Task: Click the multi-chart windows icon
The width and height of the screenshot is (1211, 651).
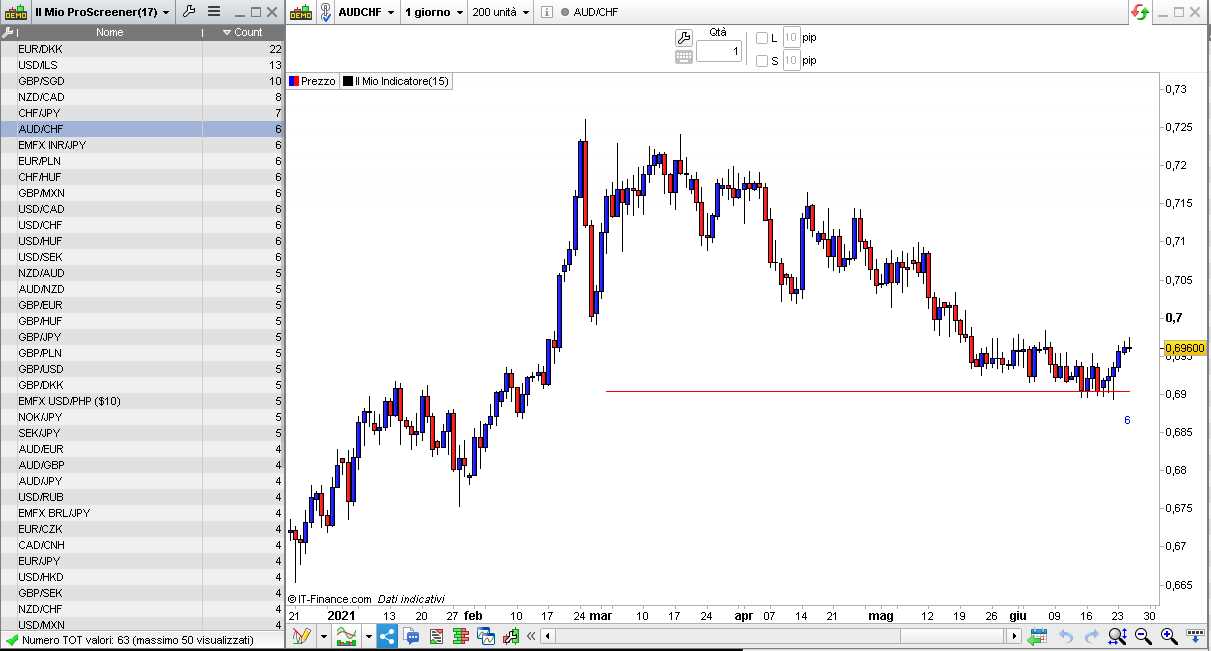Action: coord(486,636)
